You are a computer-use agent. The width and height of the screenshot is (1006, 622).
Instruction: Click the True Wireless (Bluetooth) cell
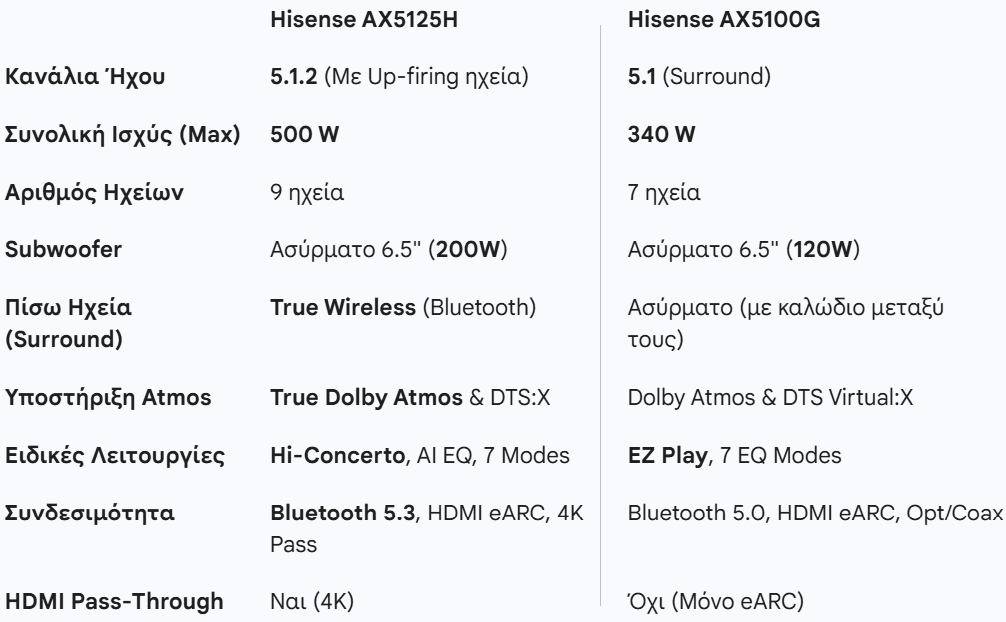[x=403, y=307]
